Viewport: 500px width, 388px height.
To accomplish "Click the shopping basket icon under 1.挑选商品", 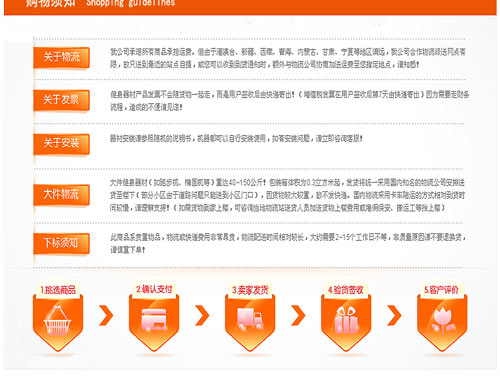I will coord(57,321).
